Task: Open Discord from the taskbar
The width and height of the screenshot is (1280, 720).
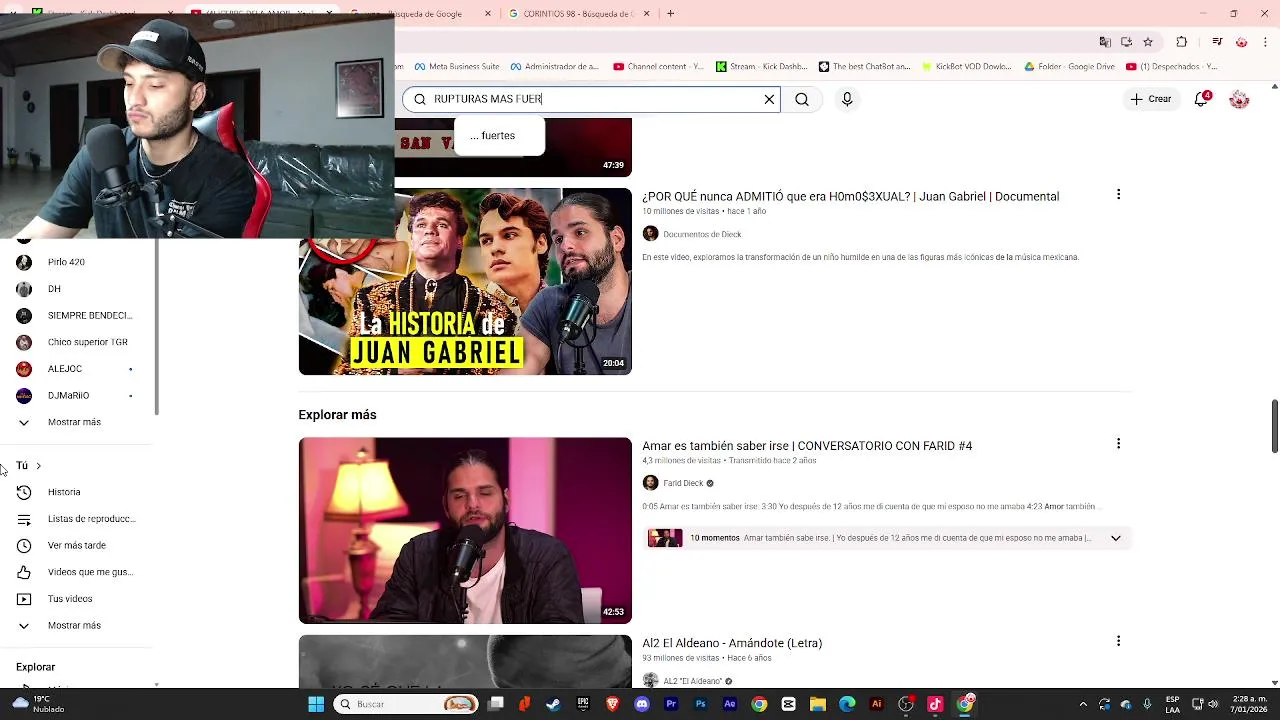Action: point(642,704)
